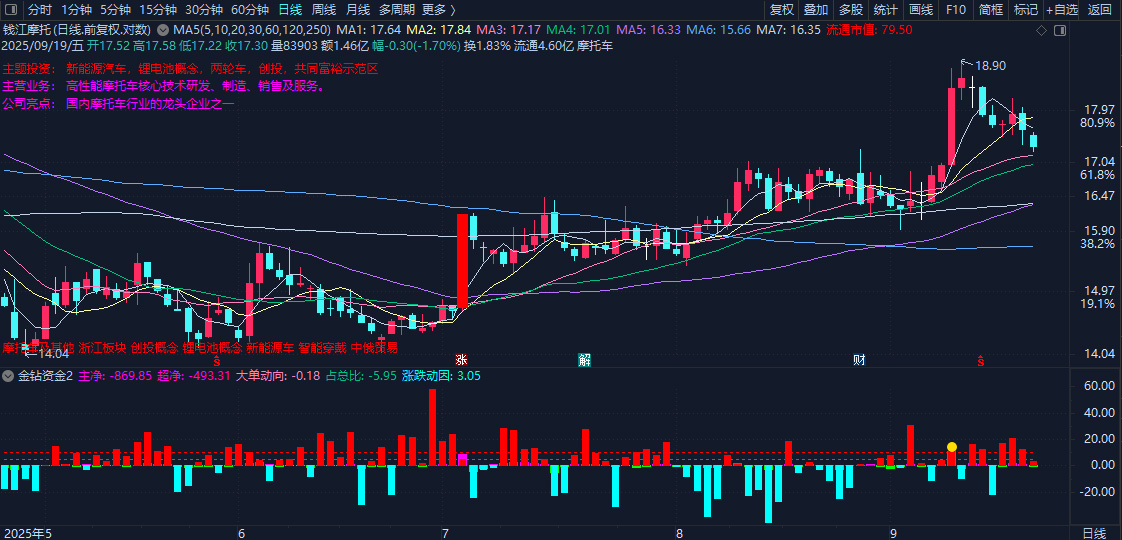Click the 钱江摩托 stock title
Screen dimensions: 1122x540
pos(26,31)
